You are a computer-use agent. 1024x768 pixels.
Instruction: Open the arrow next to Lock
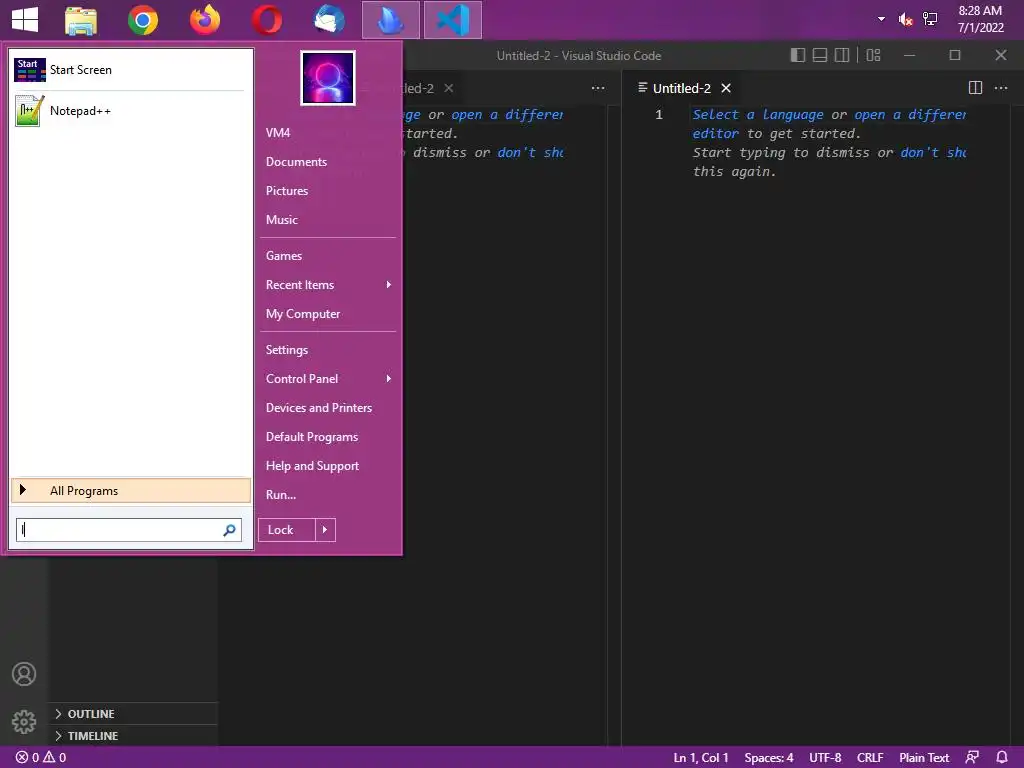pyautogui.click(x=325, y=530)
